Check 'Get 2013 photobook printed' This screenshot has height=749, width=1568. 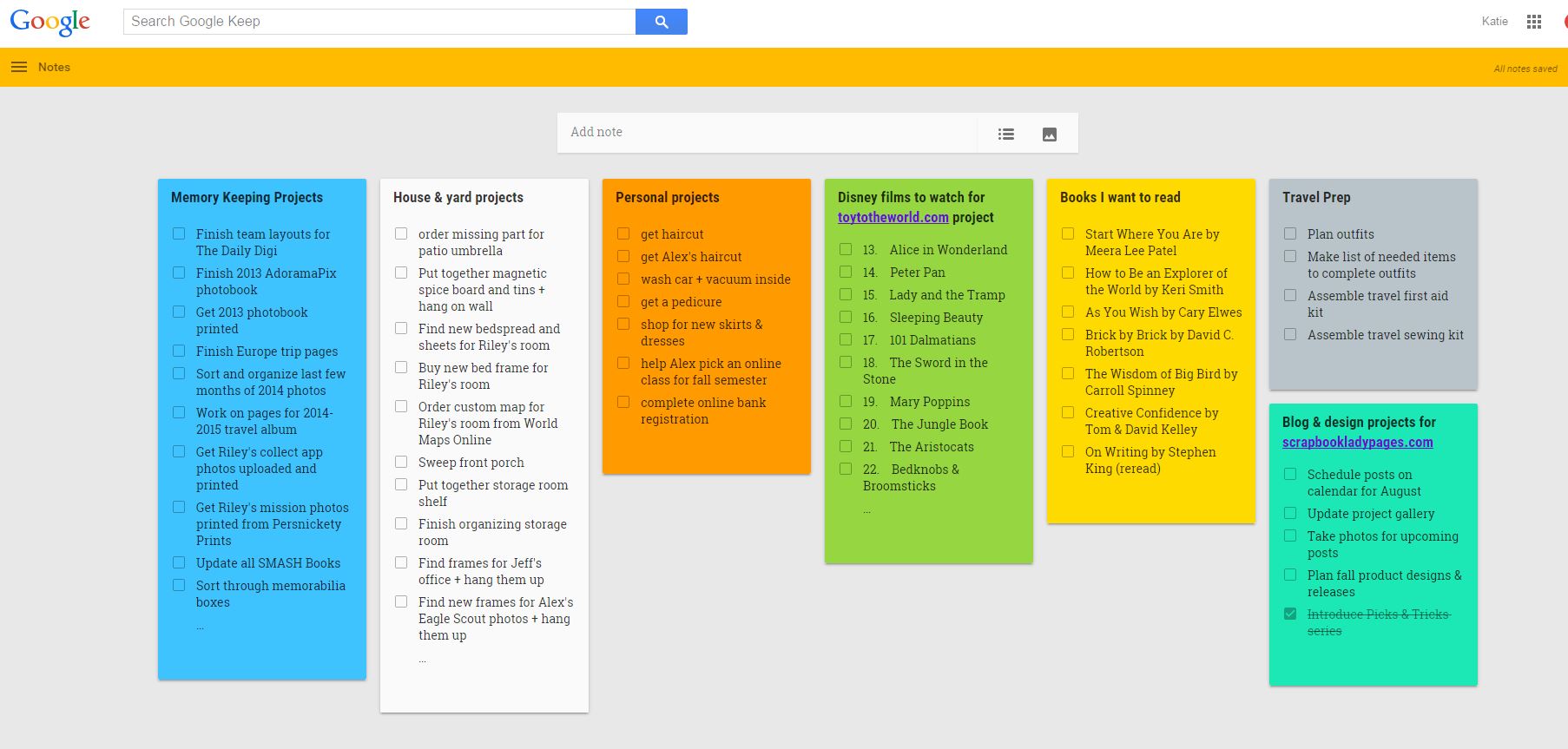(179, 312)
